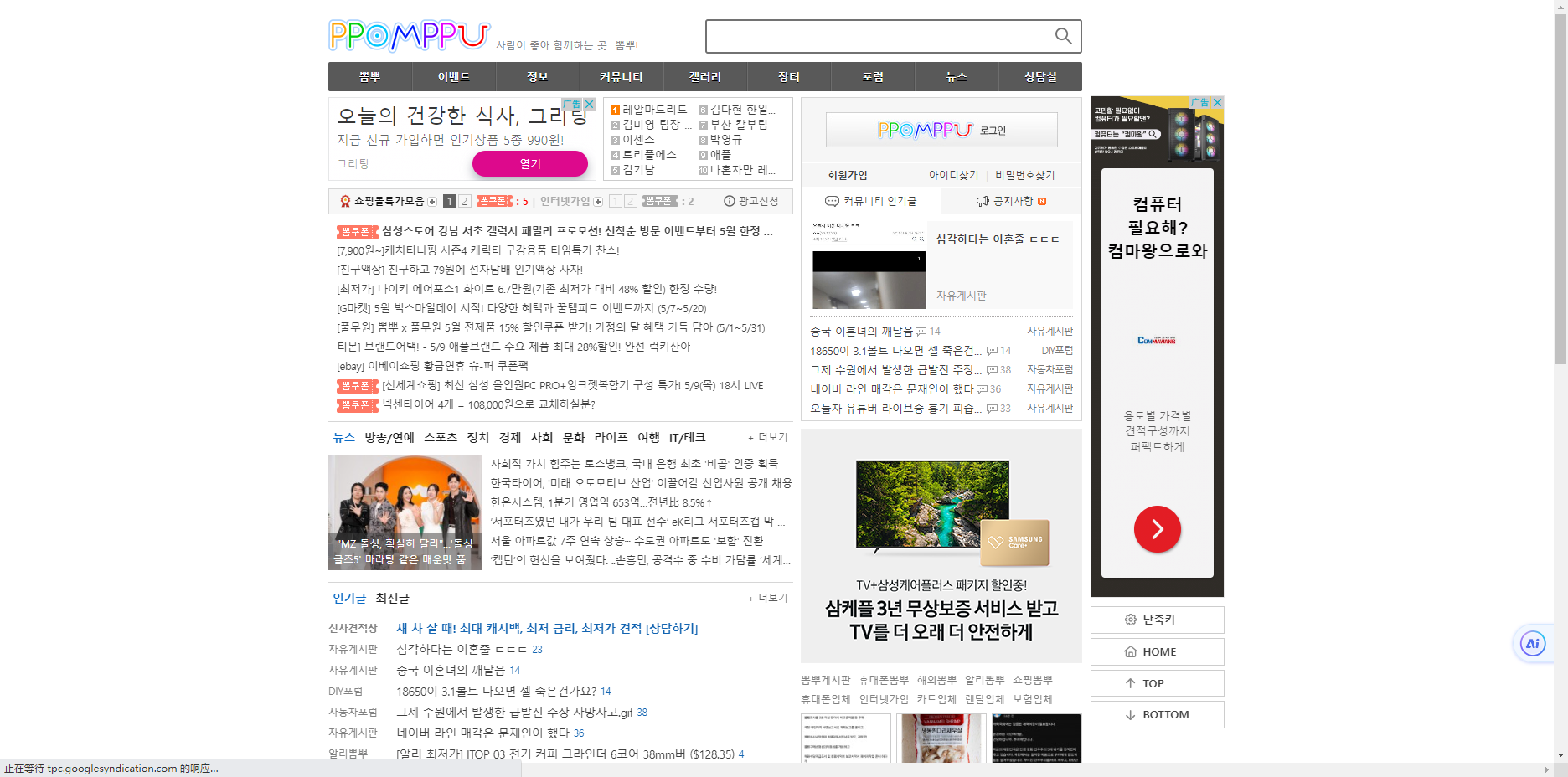Open the 넥센타이어 4개 coupon post

pos(488,404)
